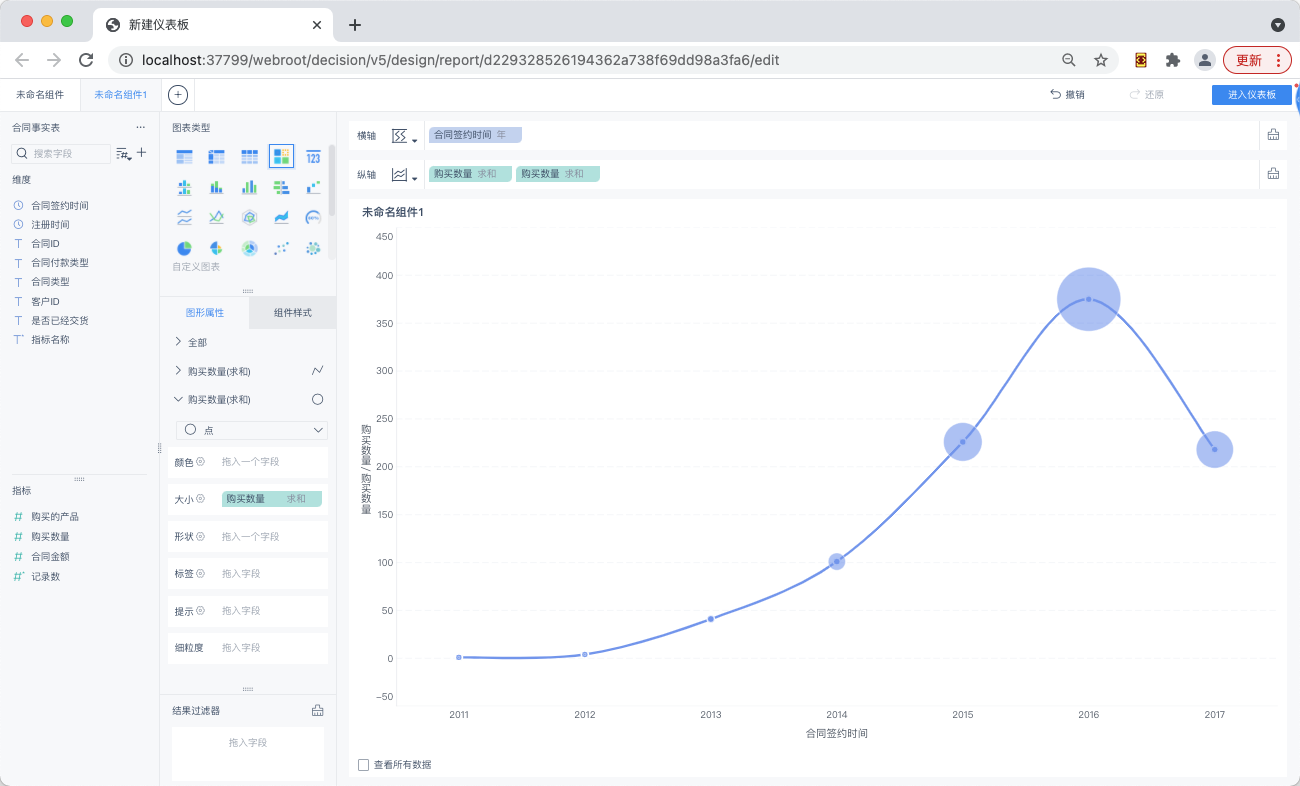
Task: Click the Chrome 更新 update button
Action: click(1258, 60)
